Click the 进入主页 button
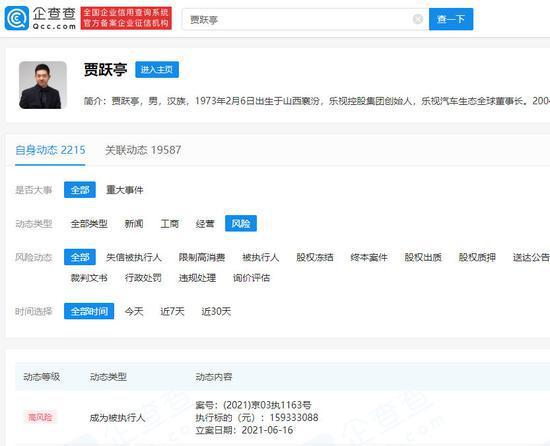 click(157, 70)
